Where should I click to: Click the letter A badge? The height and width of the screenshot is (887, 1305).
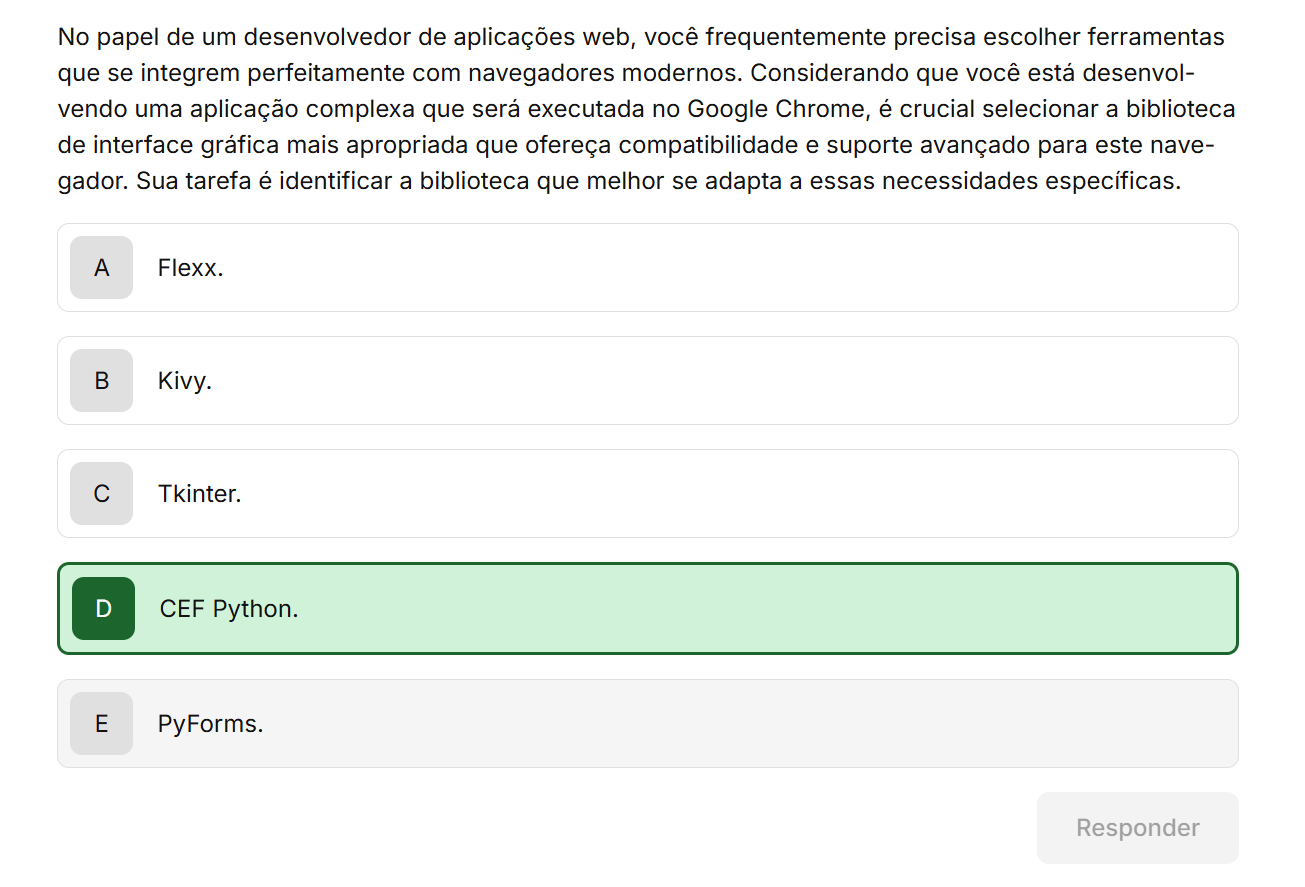[x=101, y=268]
